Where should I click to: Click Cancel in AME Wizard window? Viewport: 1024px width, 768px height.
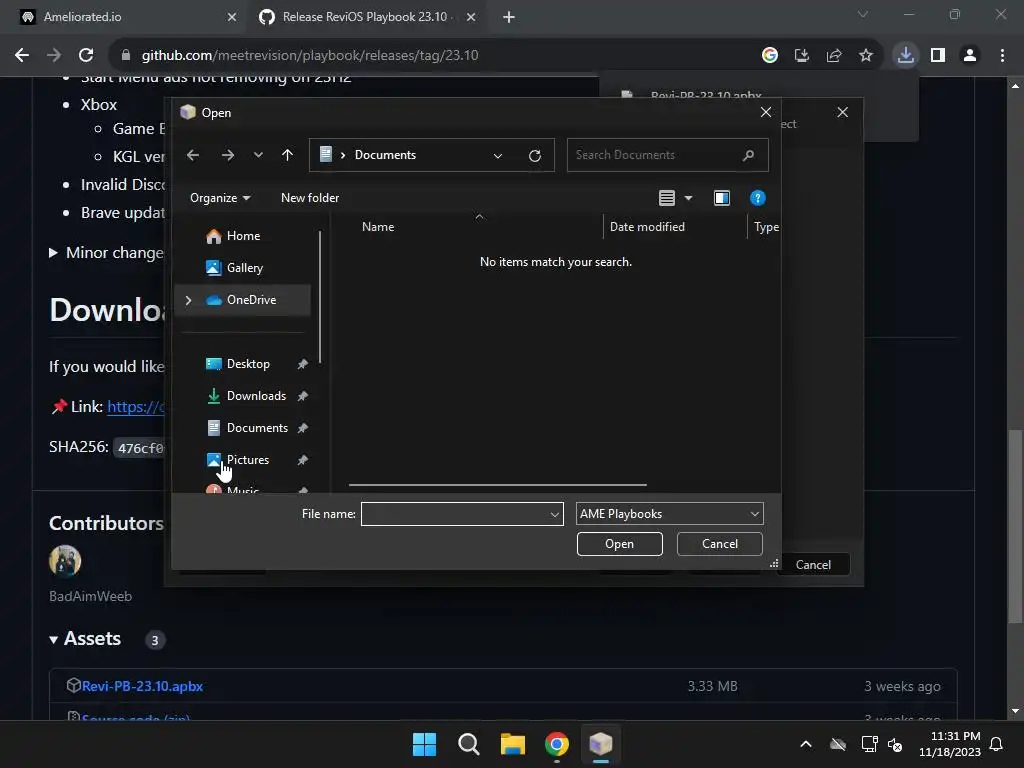814,565
